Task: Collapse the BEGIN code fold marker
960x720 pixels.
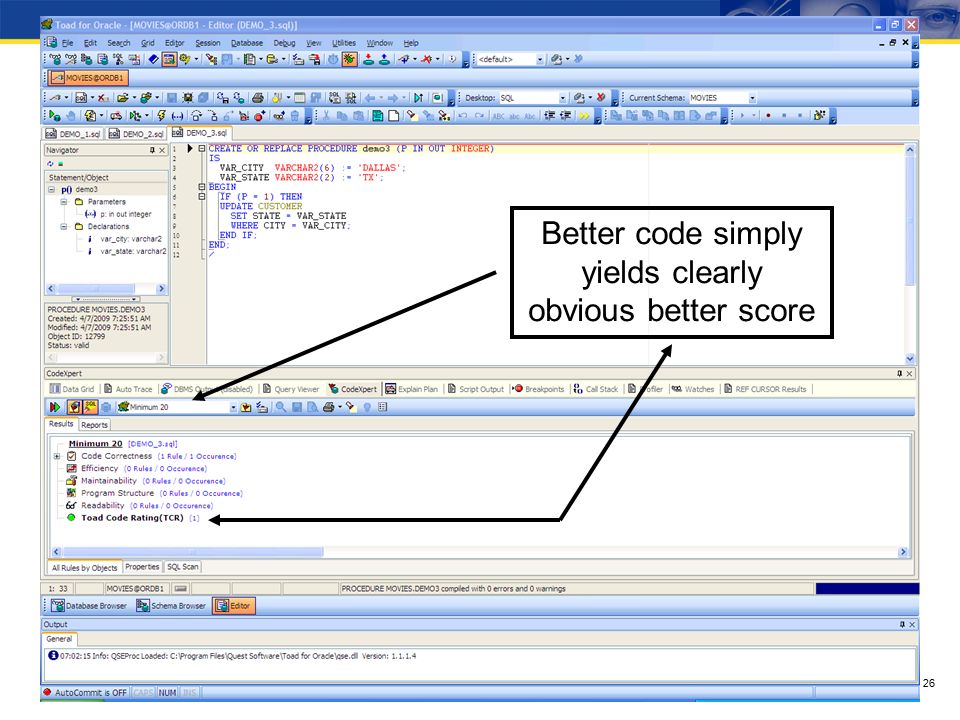Action: tap(201, 187)
